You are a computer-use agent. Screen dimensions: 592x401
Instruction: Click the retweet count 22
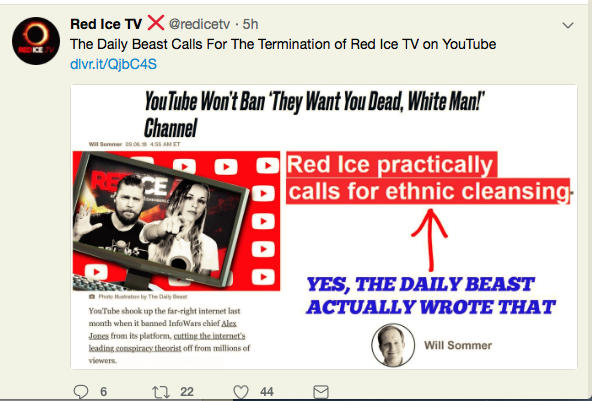pyautogui.click(x=187, y=392)
